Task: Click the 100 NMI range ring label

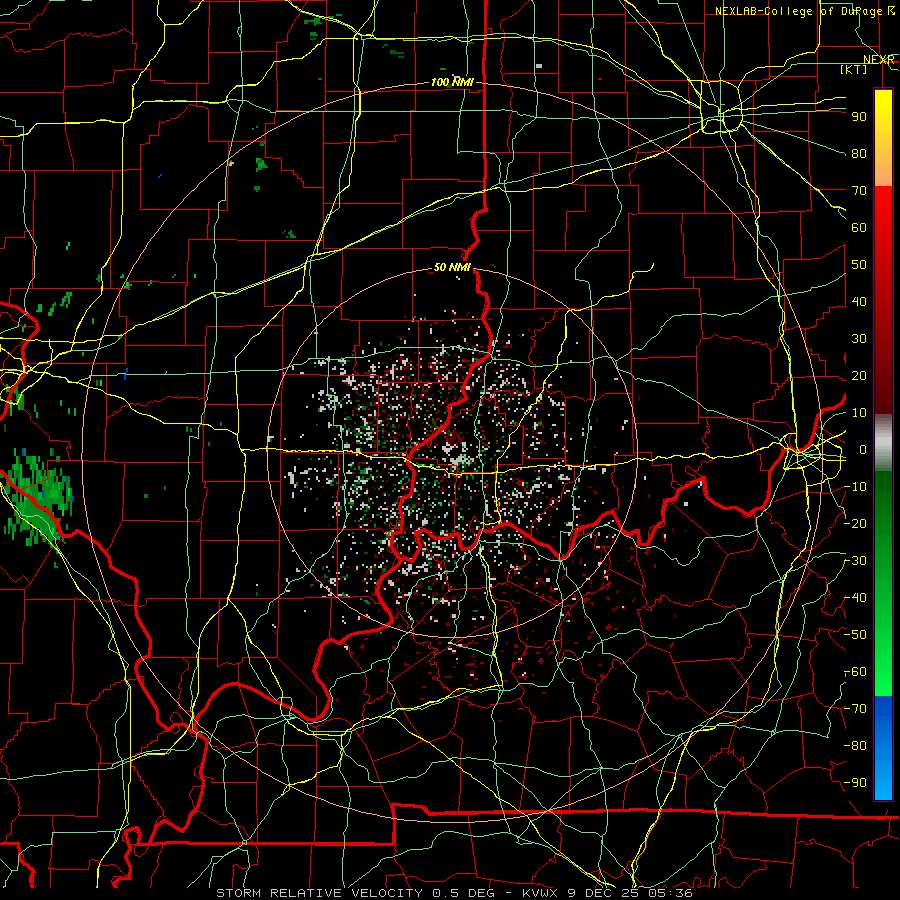Action: [x=452, y=83]
